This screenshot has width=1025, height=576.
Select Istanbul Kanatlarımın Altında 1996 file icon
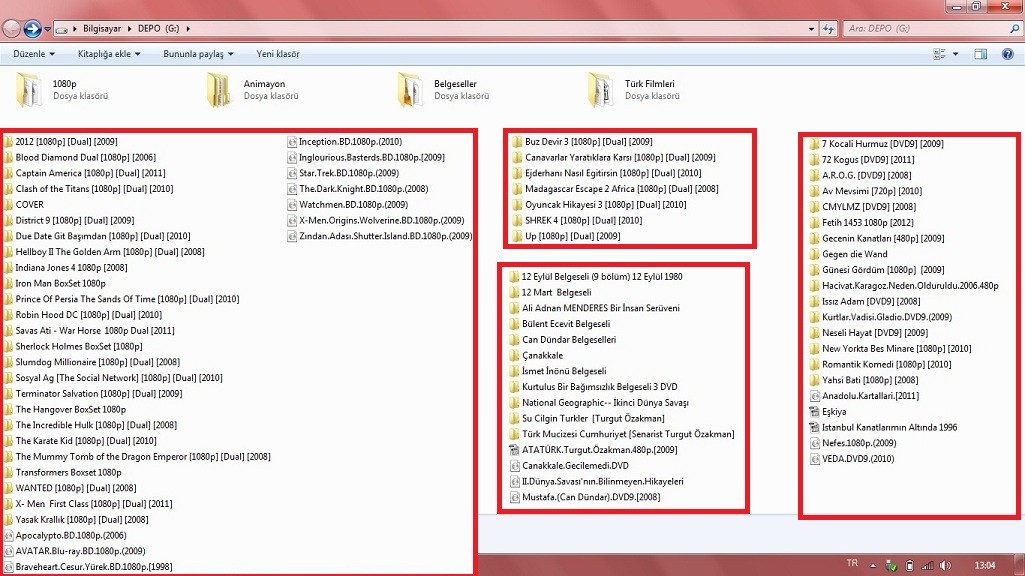click(x=815, y=428)
